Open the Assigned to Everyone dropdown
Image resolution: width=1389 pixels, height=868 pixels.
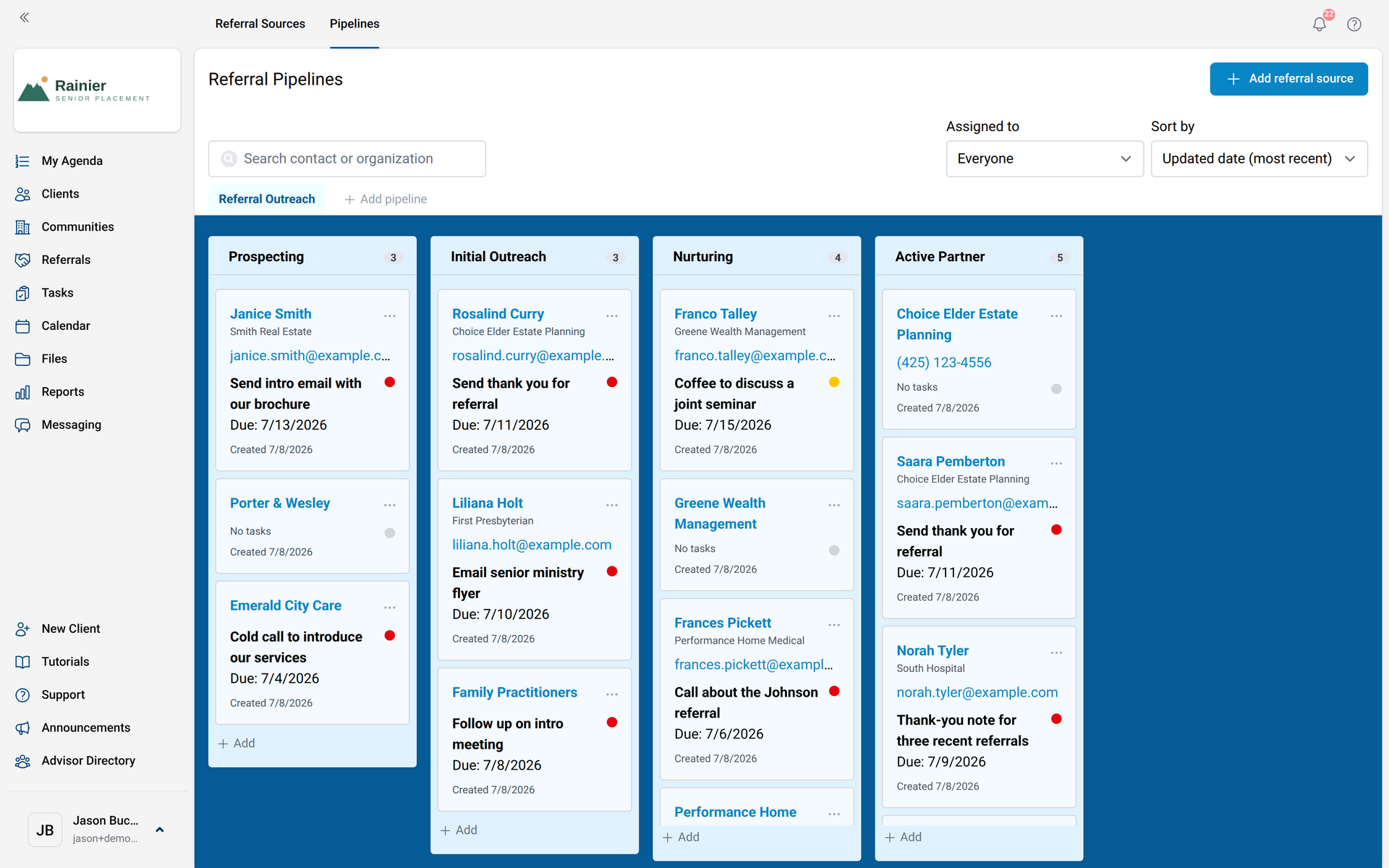(1045, 158)
